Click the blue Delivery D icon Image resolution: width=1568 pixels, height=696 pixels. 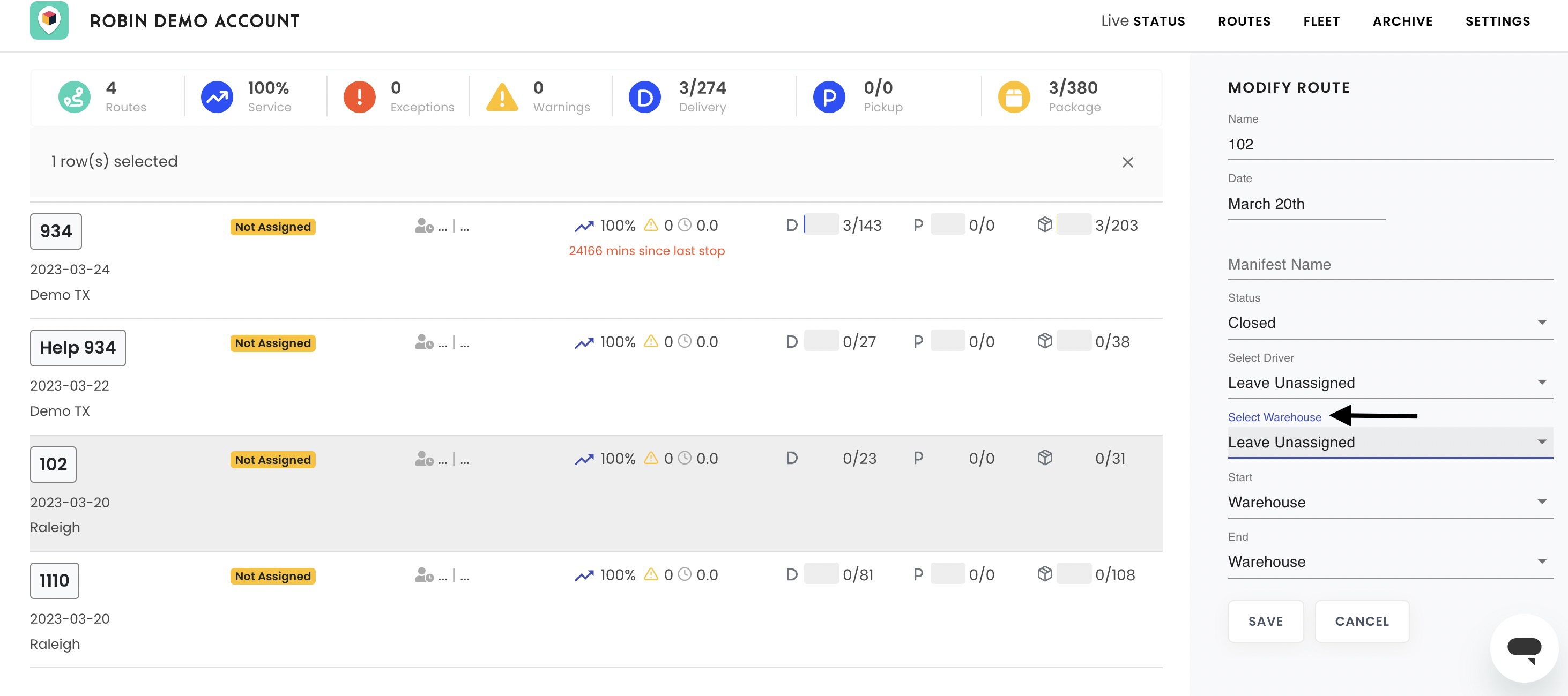tap(644, 98)
